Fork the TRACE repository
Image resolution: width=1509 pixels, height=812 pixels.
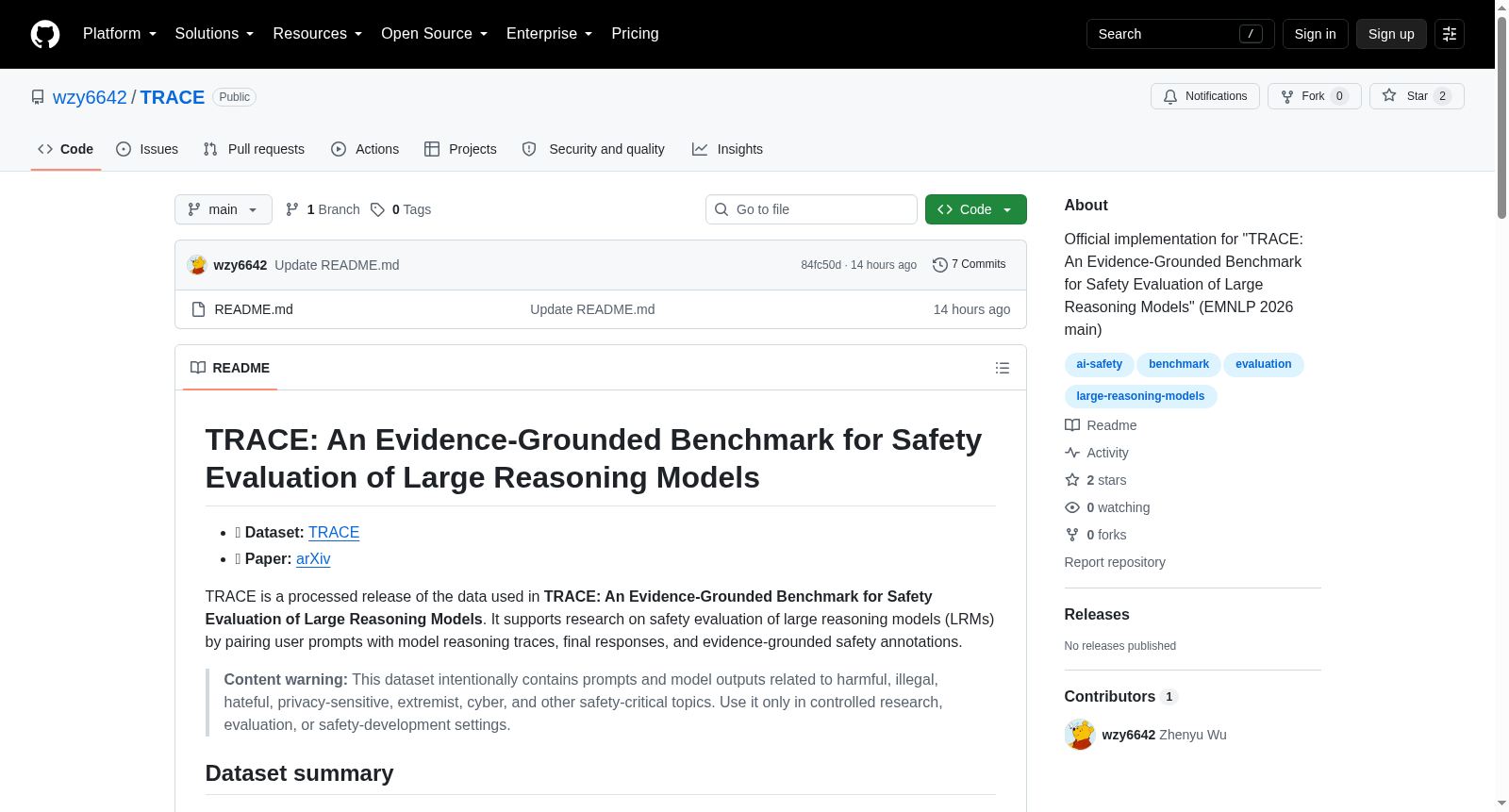[1314, 96]
